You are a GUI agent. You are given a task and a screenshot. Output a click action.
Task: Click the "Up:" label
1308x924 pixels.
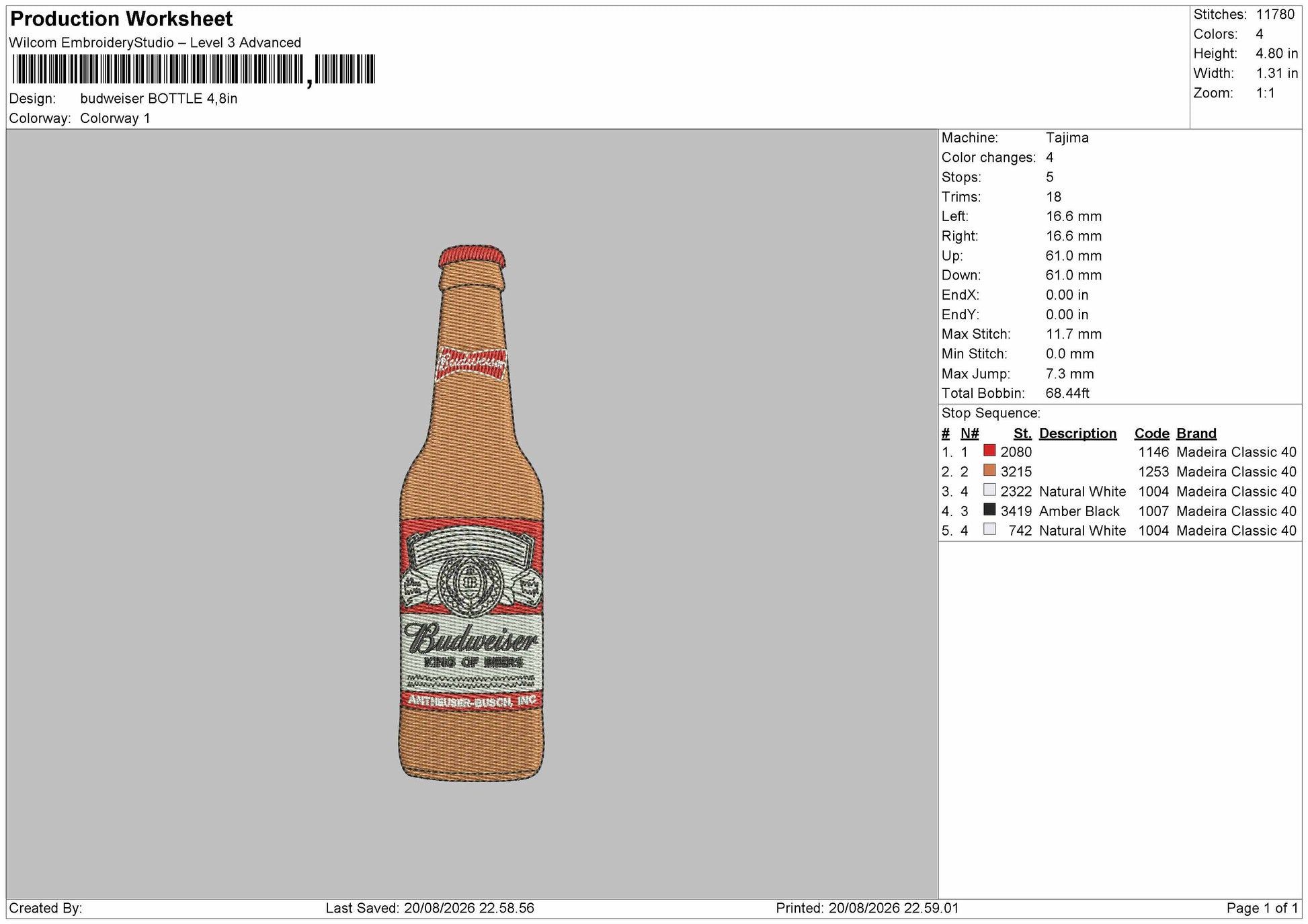coord(952,255)
